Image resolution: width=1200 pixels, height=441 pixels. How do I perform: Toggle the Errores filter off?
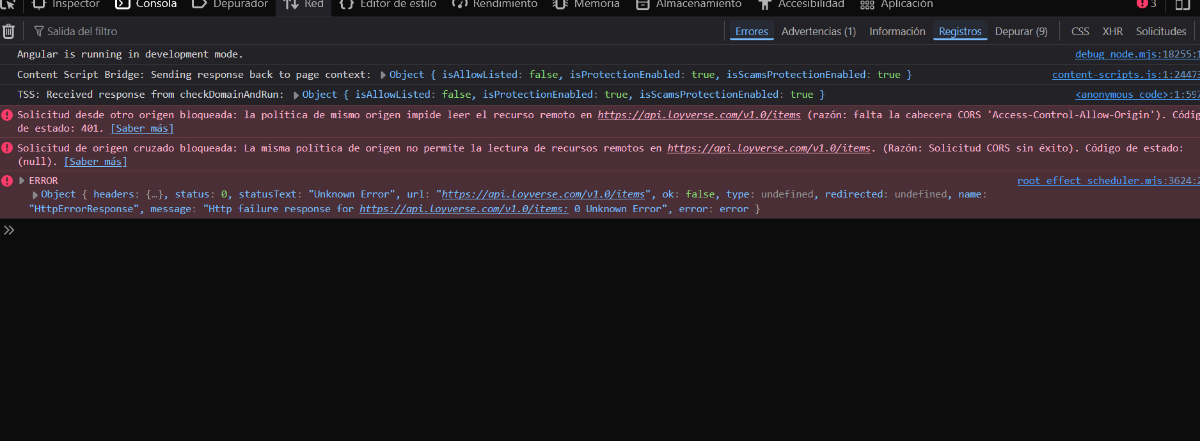click(x=751, y=31)
